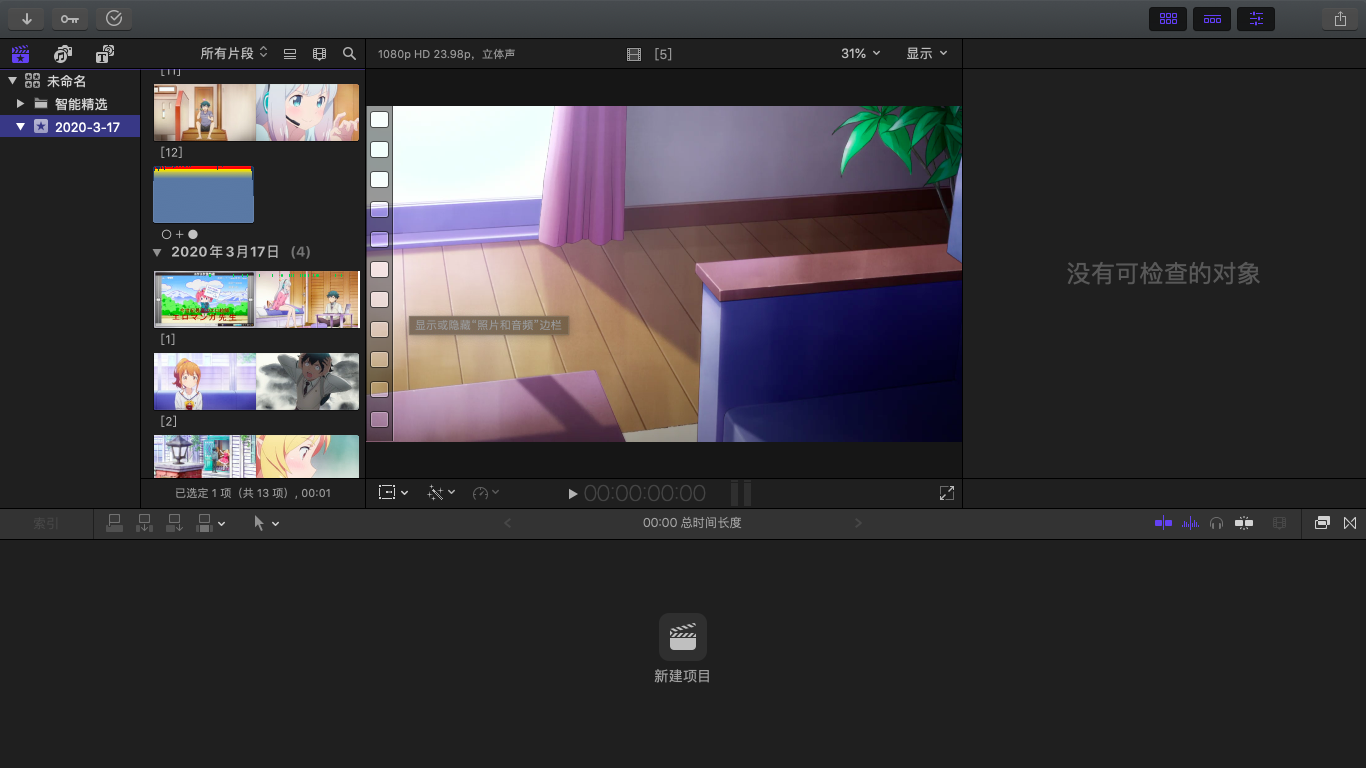
Task: Connect clip to primary storyline
Action: 115,522
